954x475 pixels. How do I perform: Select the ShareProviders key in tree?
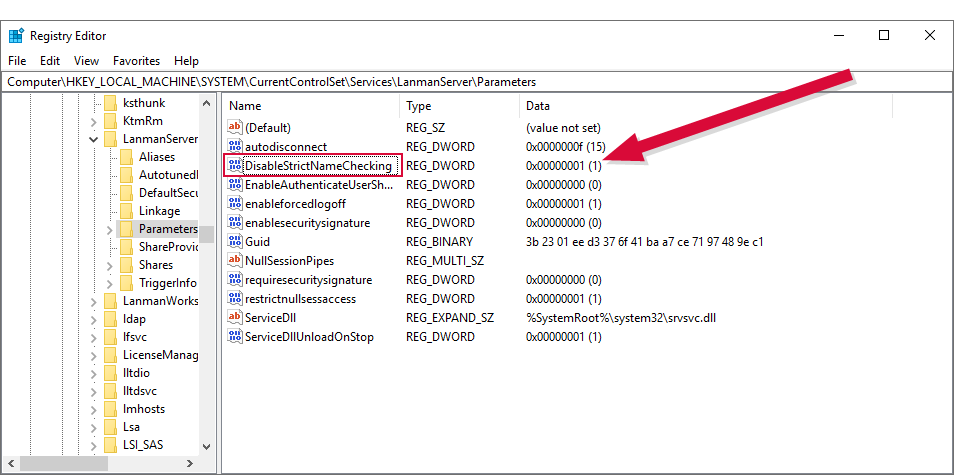click(169, 247)
